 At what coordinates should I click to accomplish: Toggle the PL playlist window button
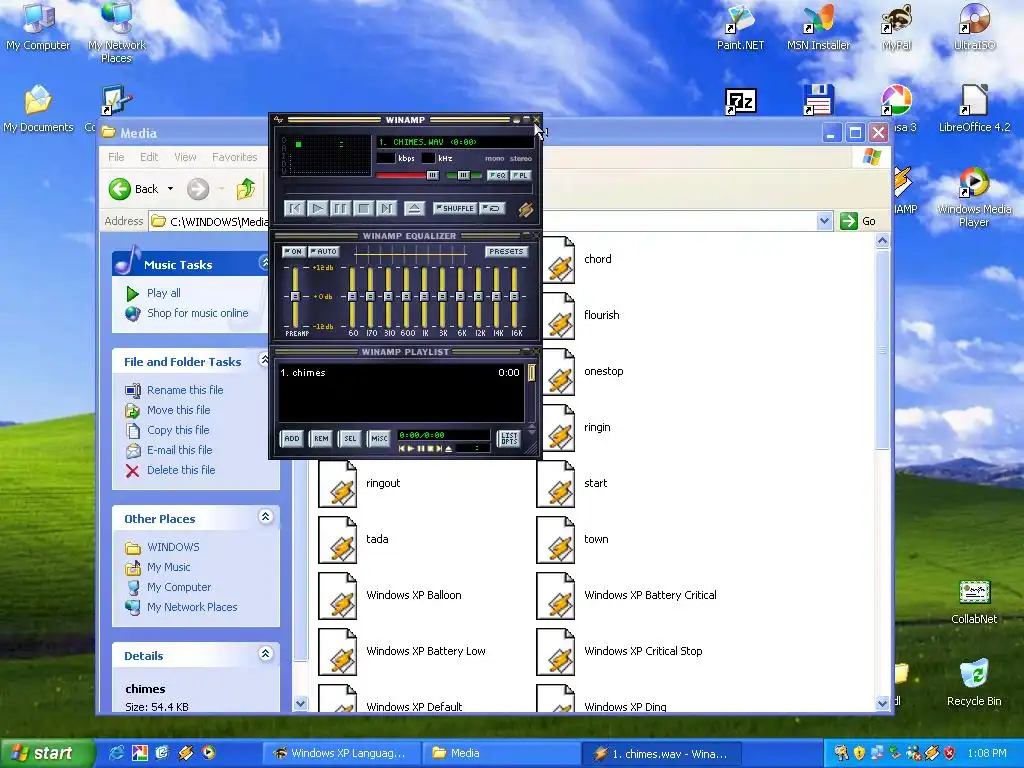520,175
